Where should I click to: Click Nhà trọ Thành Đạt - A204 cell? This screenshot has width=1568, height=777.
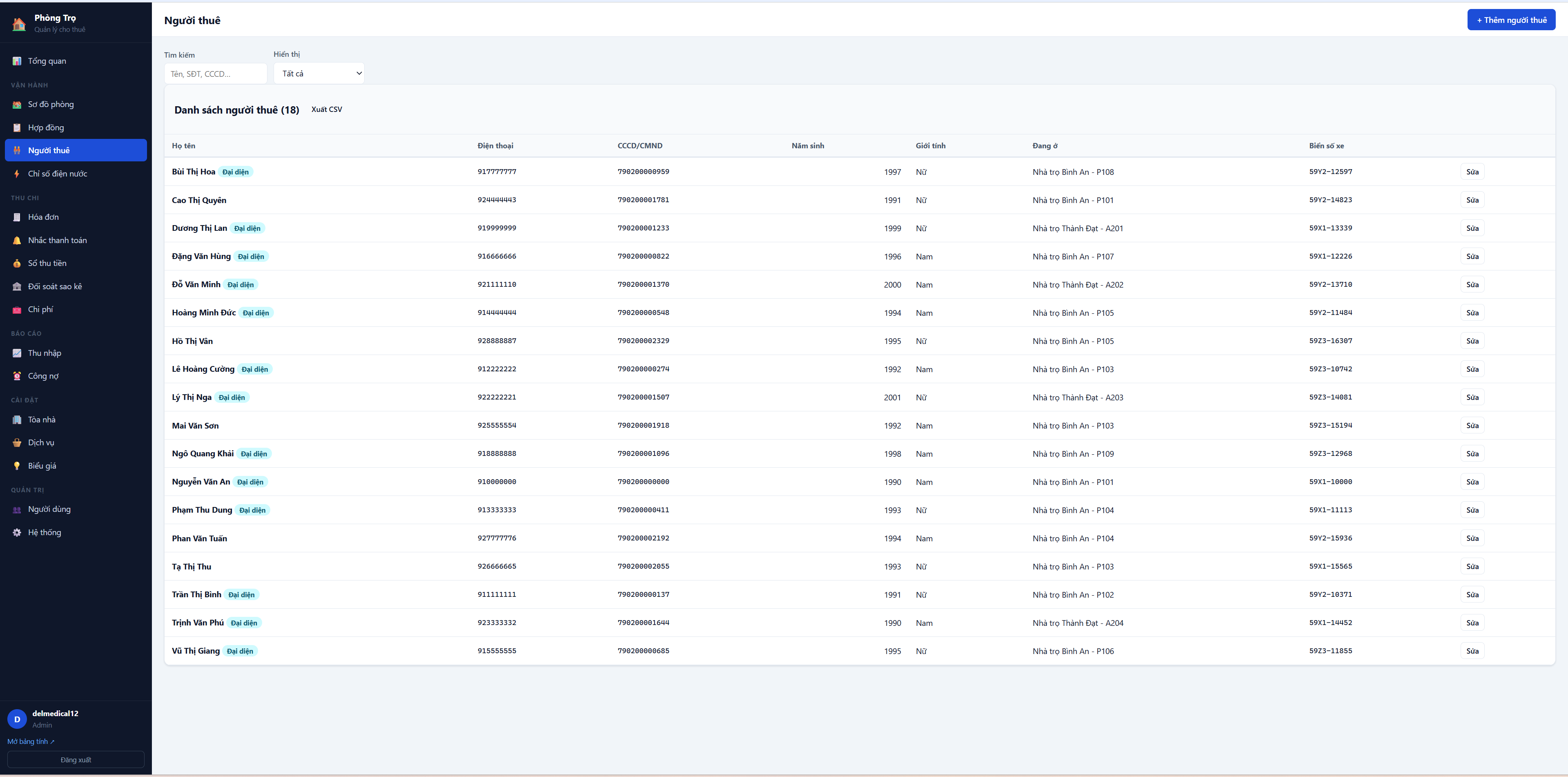(1078, 623)
